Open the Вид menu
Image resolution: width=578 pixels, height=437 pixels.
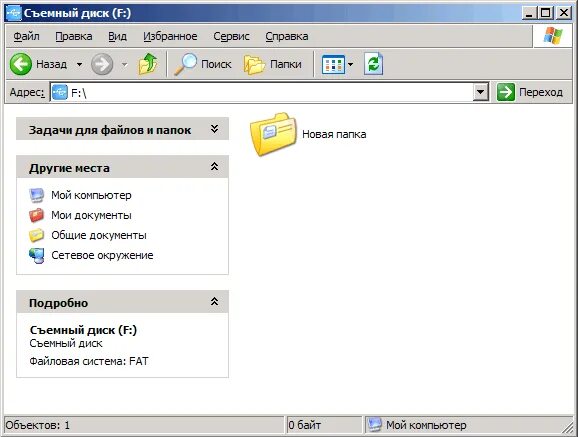pos(118,36)
